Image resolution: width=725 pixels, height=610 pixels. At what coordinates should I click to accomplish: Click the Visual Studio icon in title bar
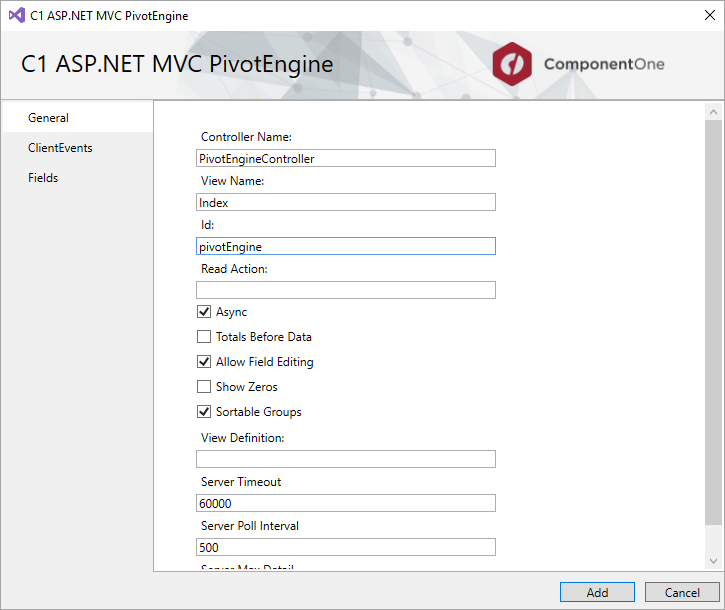click(17, 15)
